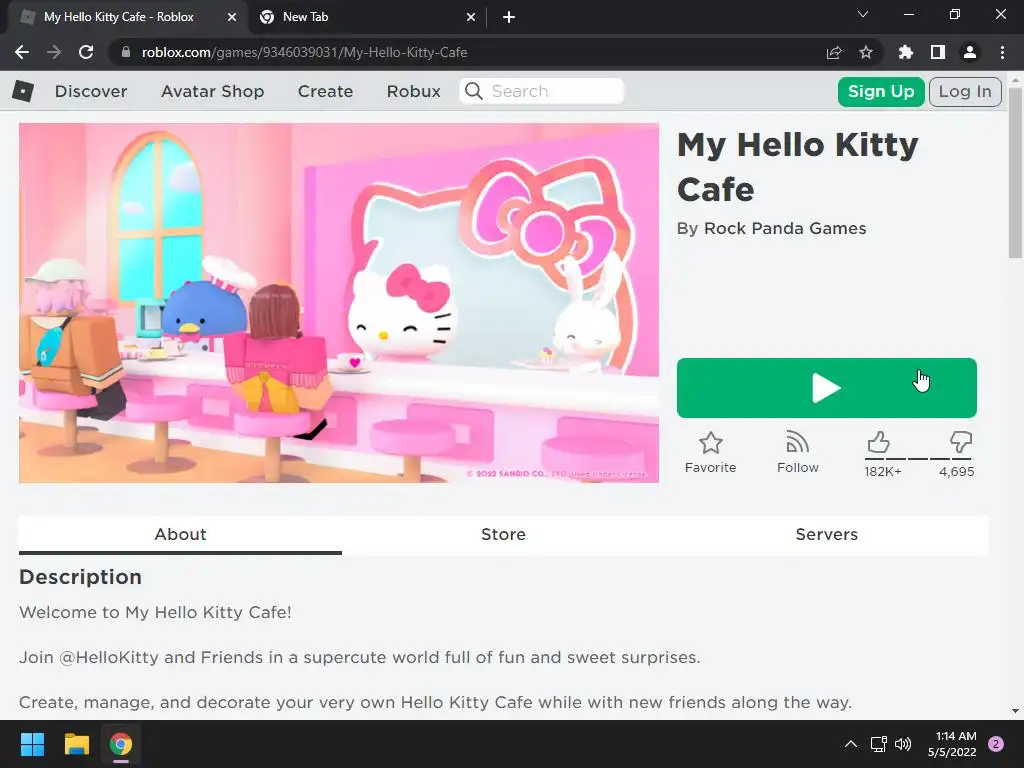Image resolution: width=1024 pixels, height=768 pixels.
Task: Reload the page with the refresh icon
Action: 86,52
